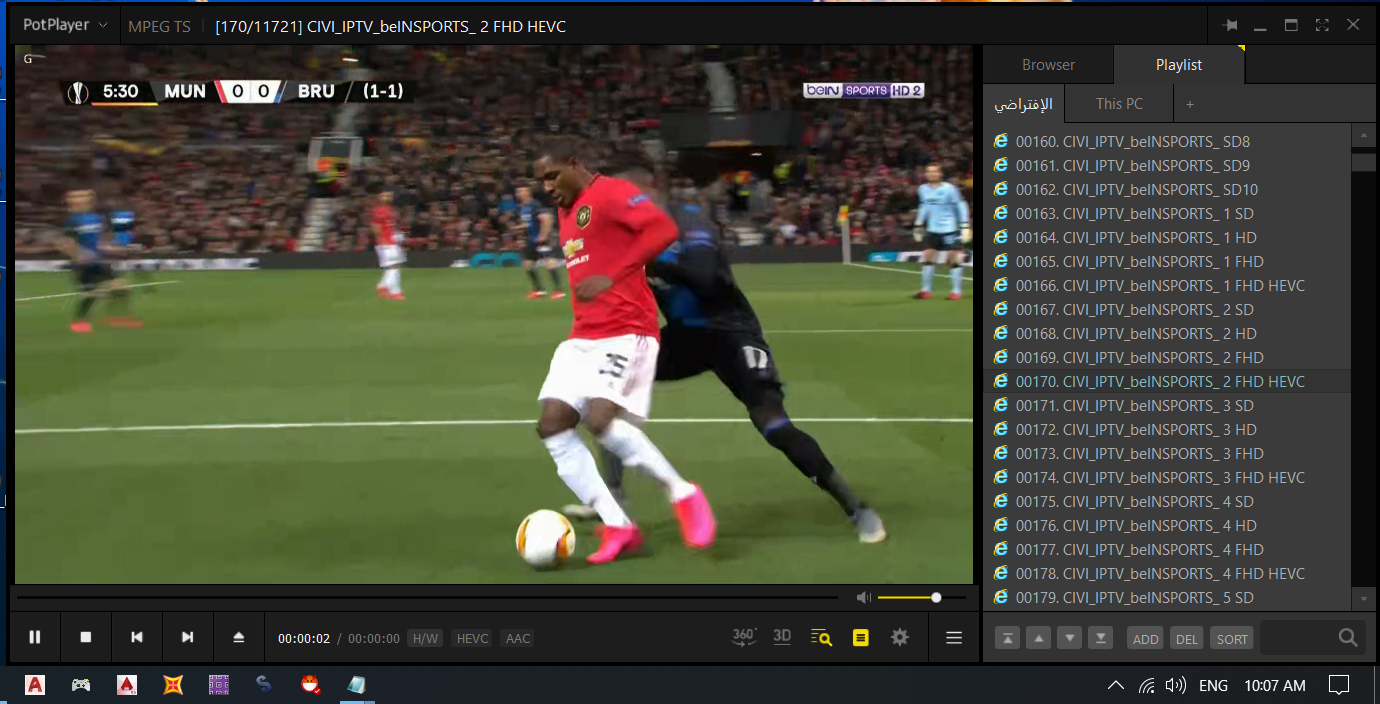
Task: Enter fullscreen with the fullscreen icon
Action: (1322, 26)
